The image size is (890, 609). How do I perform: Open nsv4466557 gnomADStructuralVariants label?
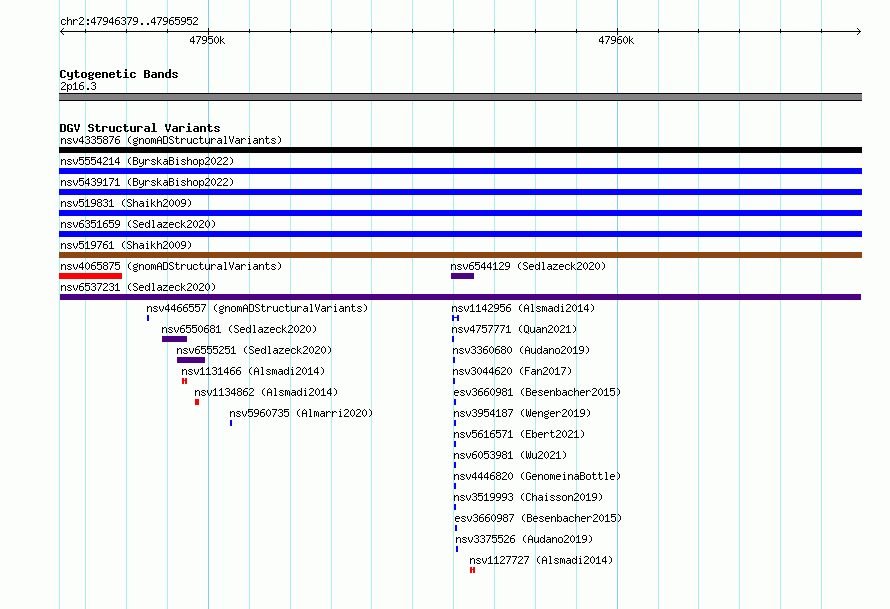(257, 308)
